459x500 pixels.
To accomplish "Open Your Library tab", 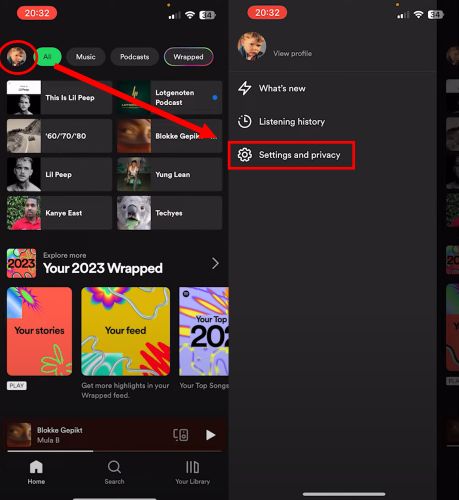I will coord(193,472).
